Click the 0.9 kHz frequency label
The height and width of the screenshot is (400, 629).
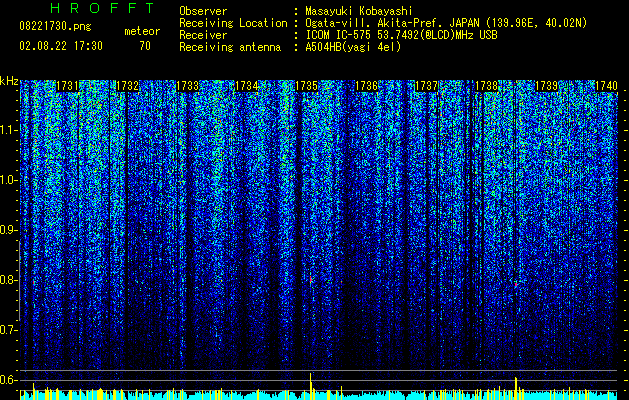[x=9, y=230]
